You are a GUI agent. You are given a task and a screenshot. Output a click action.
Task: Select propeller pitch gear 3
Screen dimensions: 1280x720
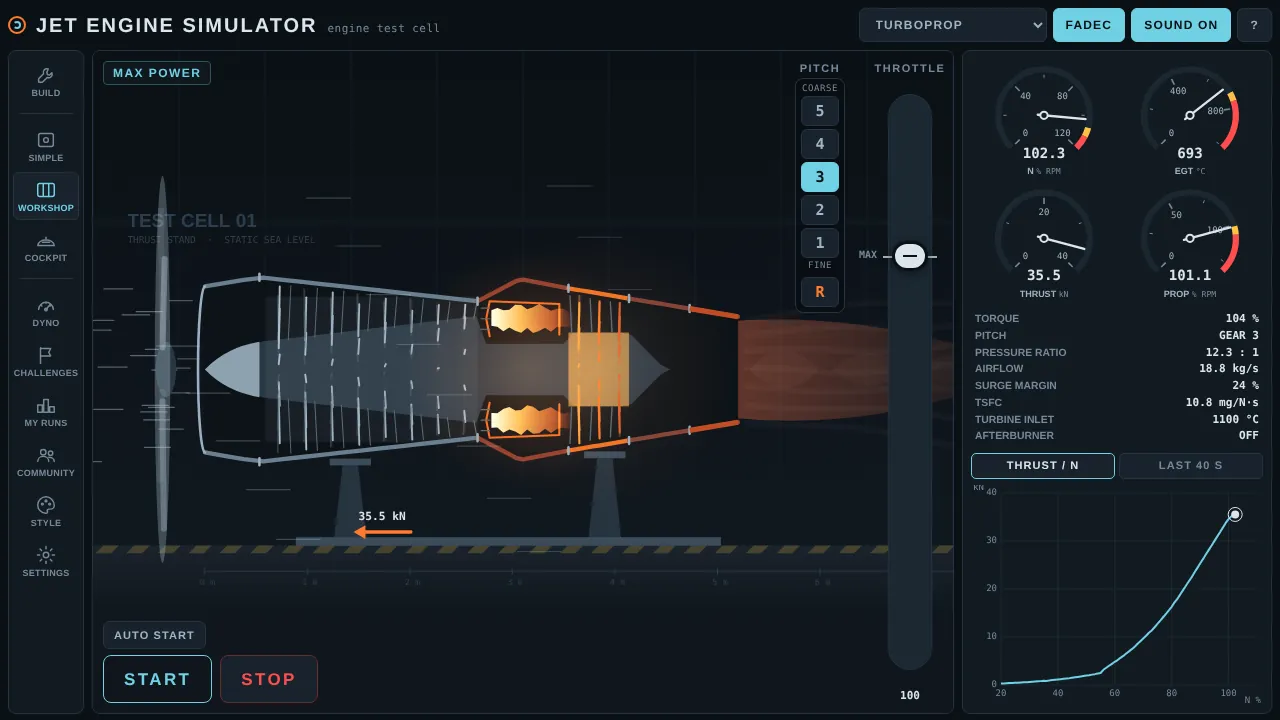820,177
